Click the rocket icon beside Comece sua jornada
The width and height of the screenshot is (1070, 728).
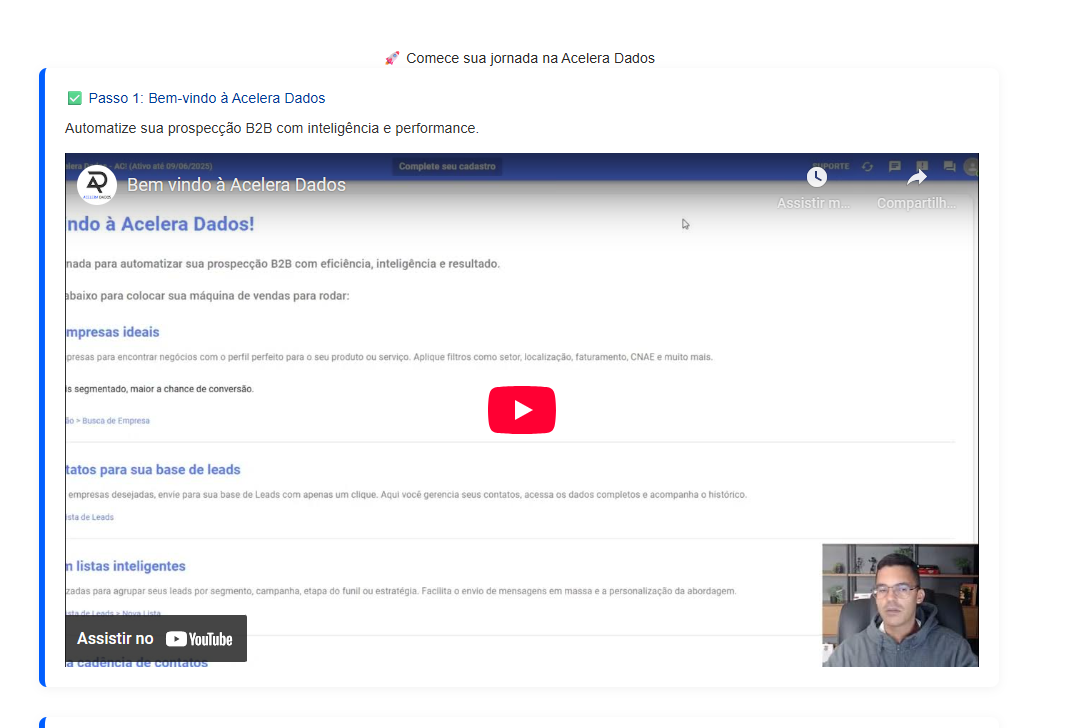point(392,59)
